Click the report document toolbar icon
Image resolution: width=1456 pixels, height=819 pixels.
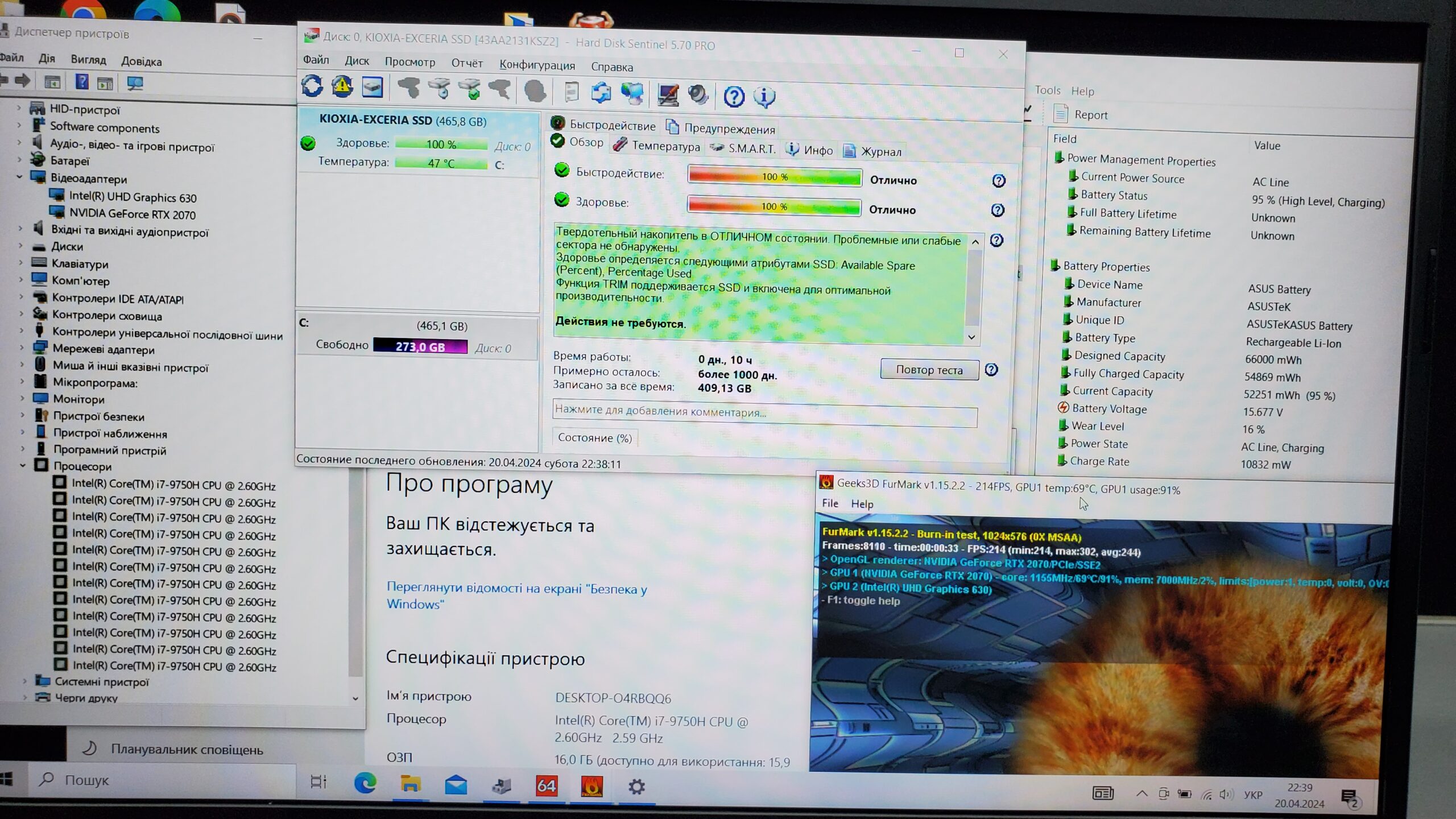click(x=571, y=92)
